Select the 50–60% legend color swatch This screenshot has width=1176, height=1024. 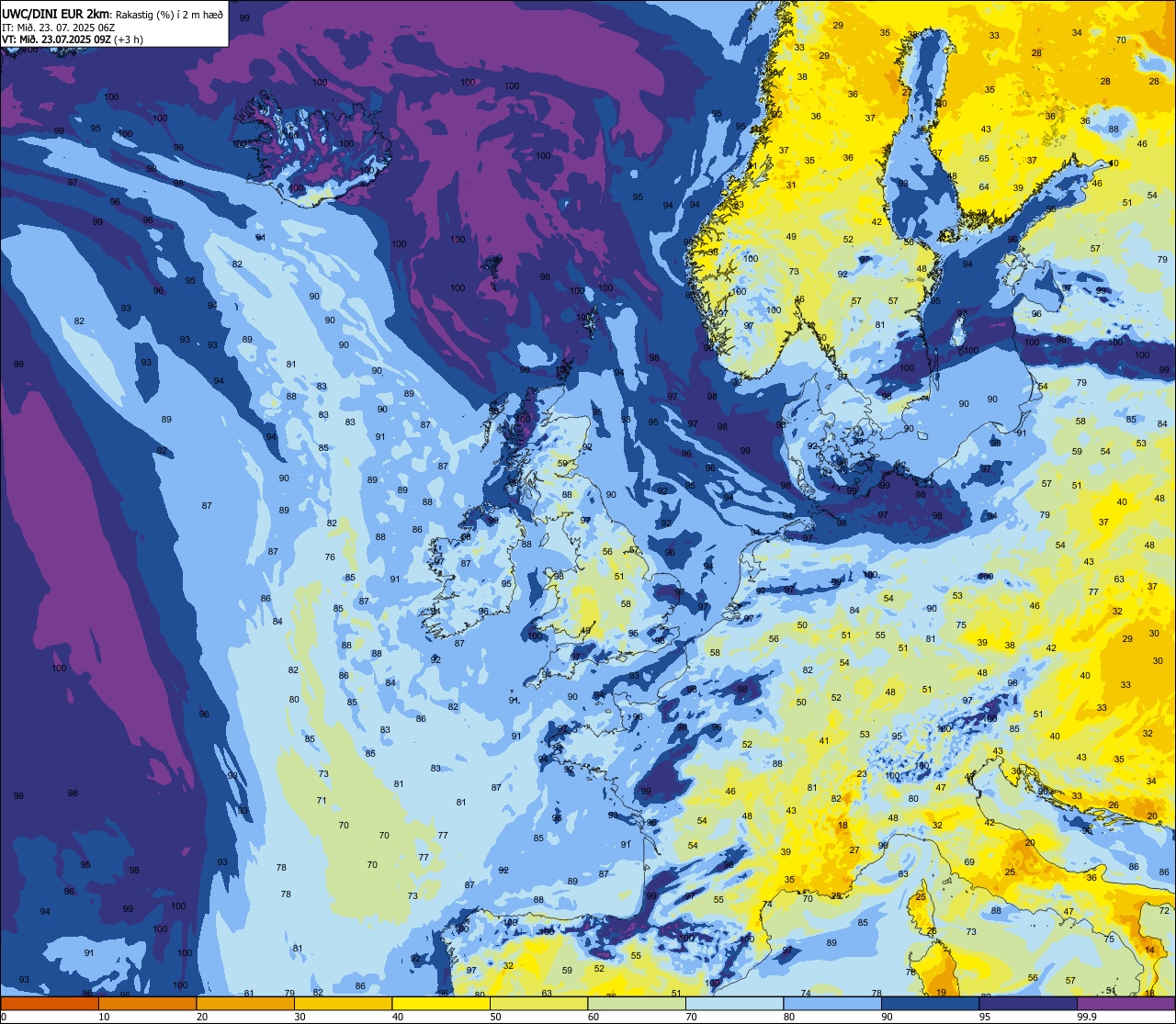[538, 1004]
